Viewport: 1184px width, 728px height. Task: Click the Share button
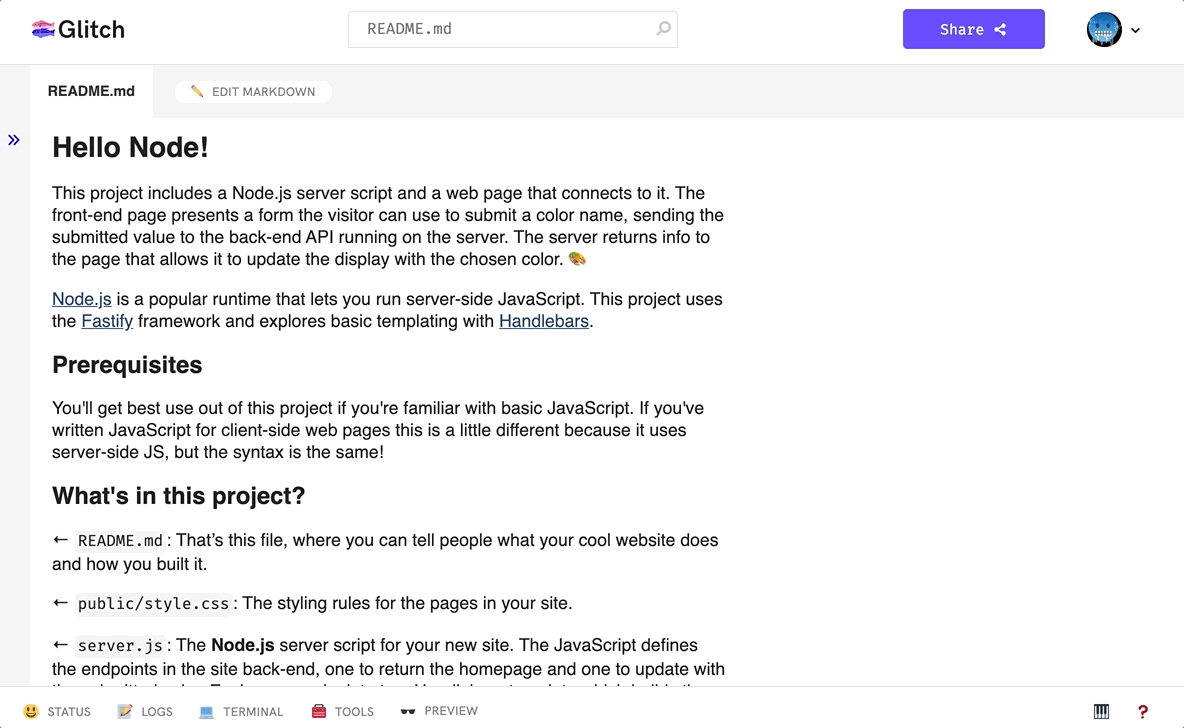coord(973,29)
